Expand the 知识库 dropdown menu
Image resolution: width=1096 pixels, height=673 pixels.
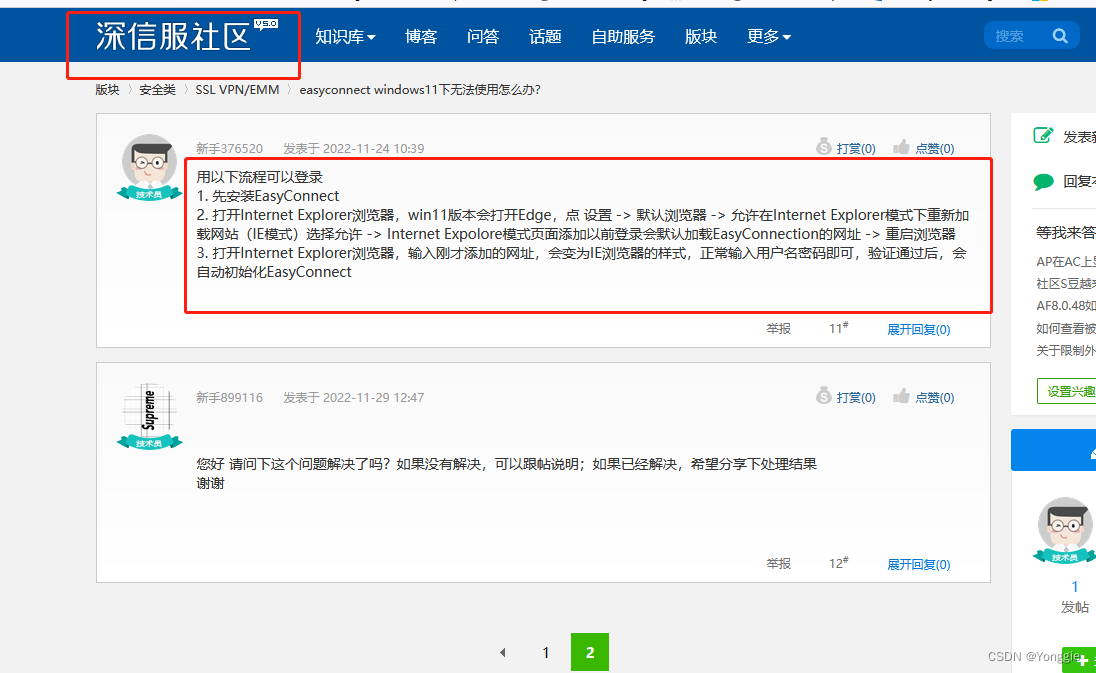(x=345, y=36)
